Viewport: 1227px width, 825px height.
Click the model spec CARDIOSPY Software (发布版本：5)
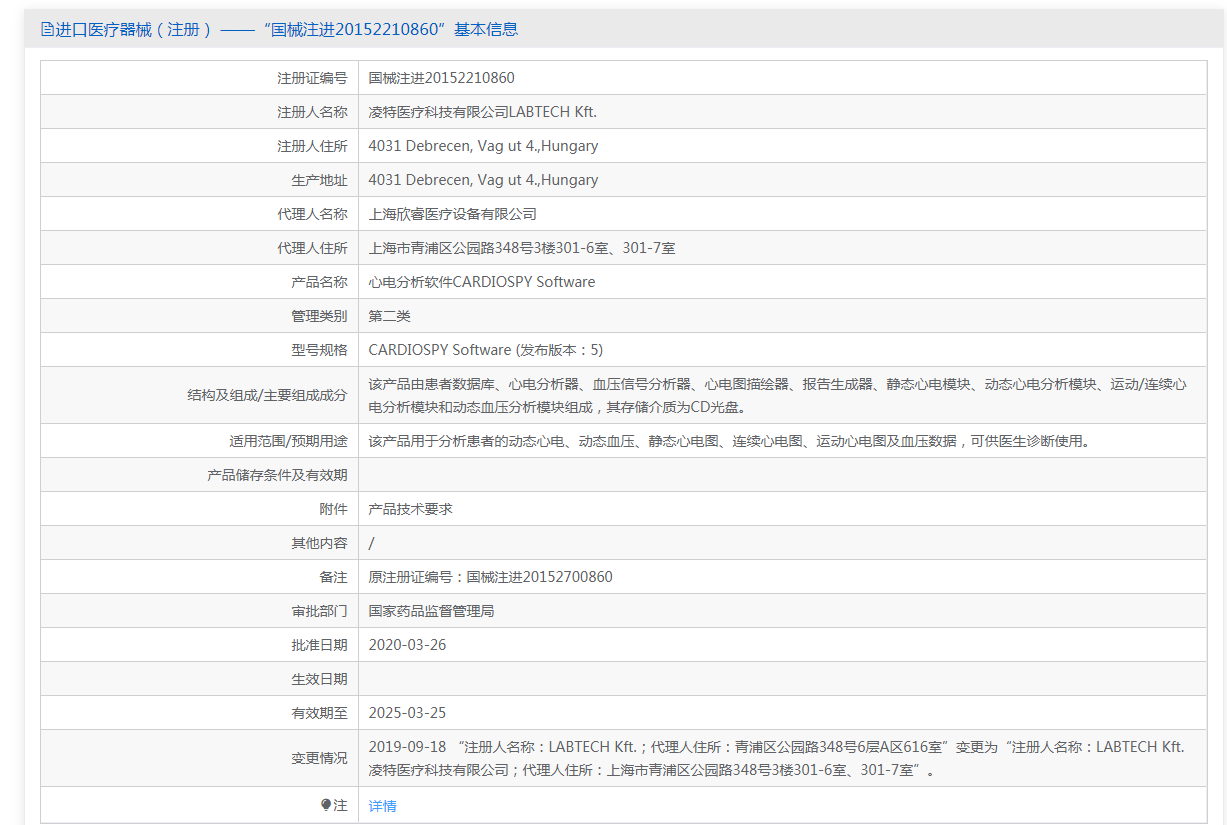pos(485,350)
